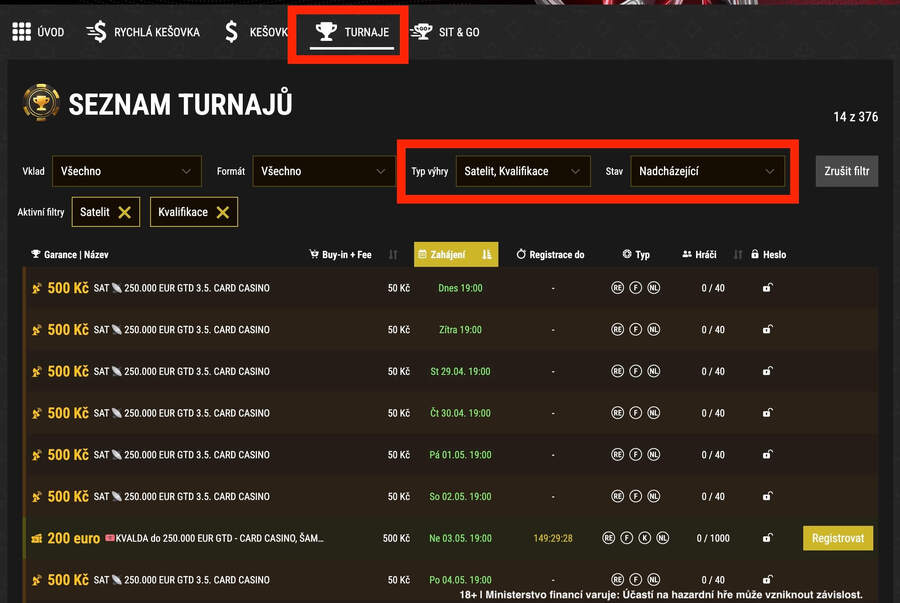Click the Rychlá kešovka dollar icon
Image resolution: width=900 pixels, height=603 pixels.
[x=97, y=32]
